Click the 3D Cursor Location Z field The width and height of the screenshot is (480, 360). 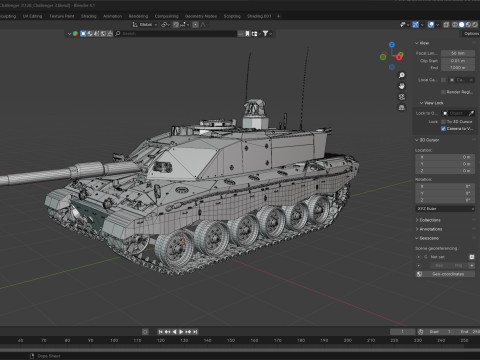(x=445, y=171)
